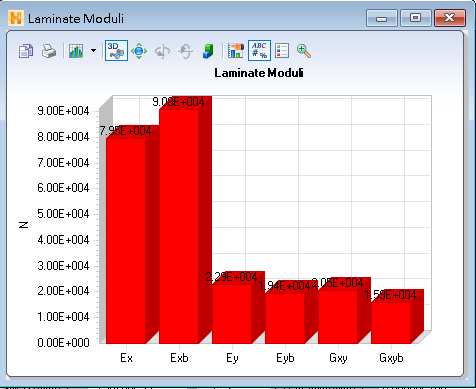Activate the zoom magnifier tool
Screen dimensions: 476x389
(304, 51)
